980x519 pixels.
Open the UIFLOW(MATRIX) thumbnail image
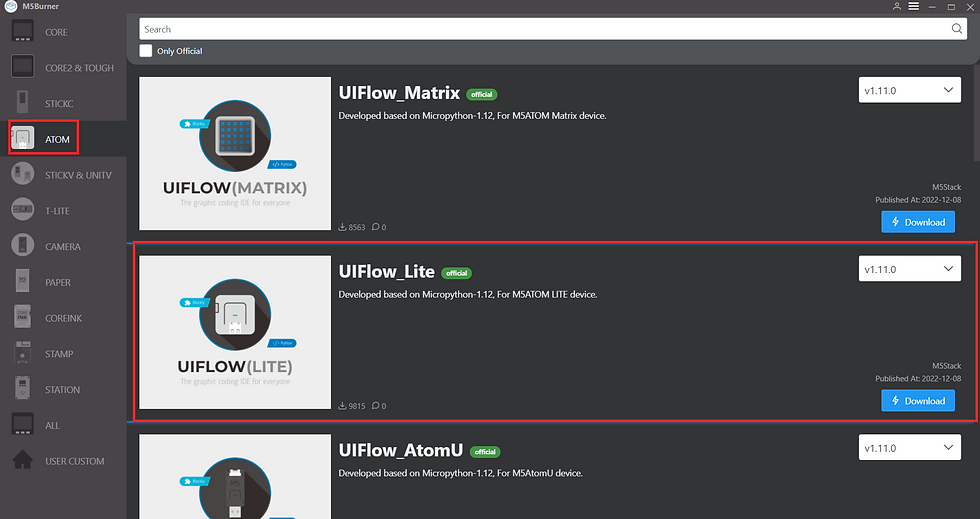235,153
